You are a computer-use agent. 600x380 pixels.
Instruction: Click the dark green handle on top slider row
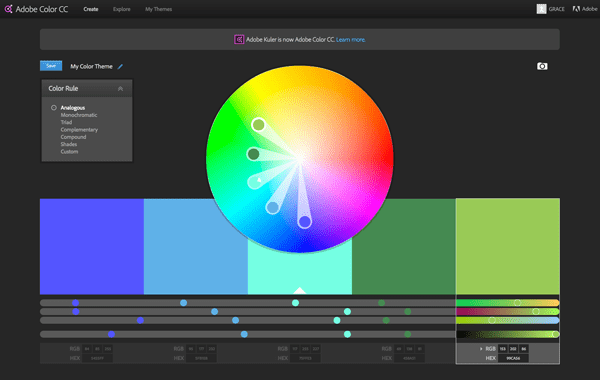382,303
